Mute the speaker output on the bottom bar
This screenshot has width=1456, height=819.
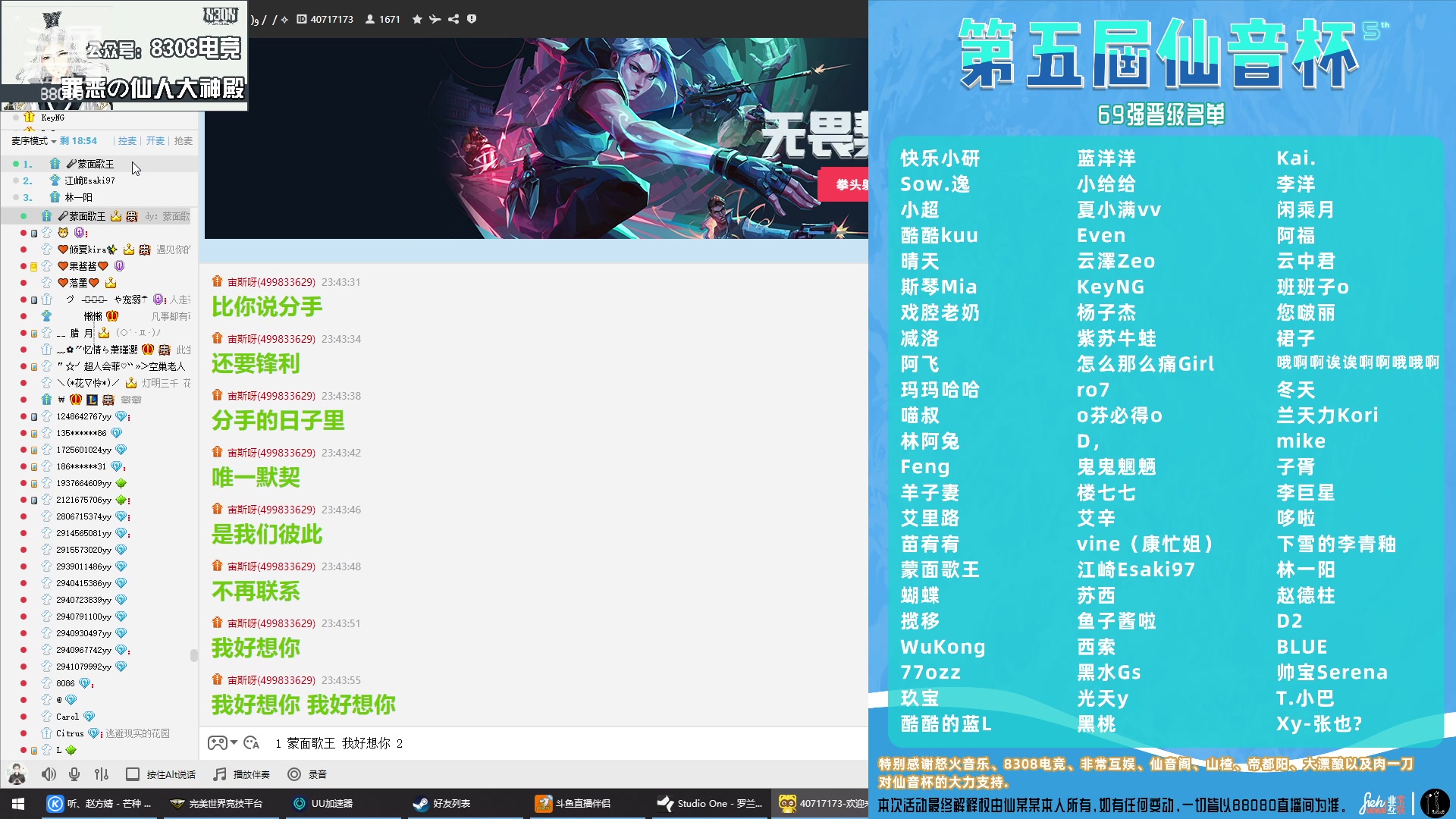(x=49, y=774)
